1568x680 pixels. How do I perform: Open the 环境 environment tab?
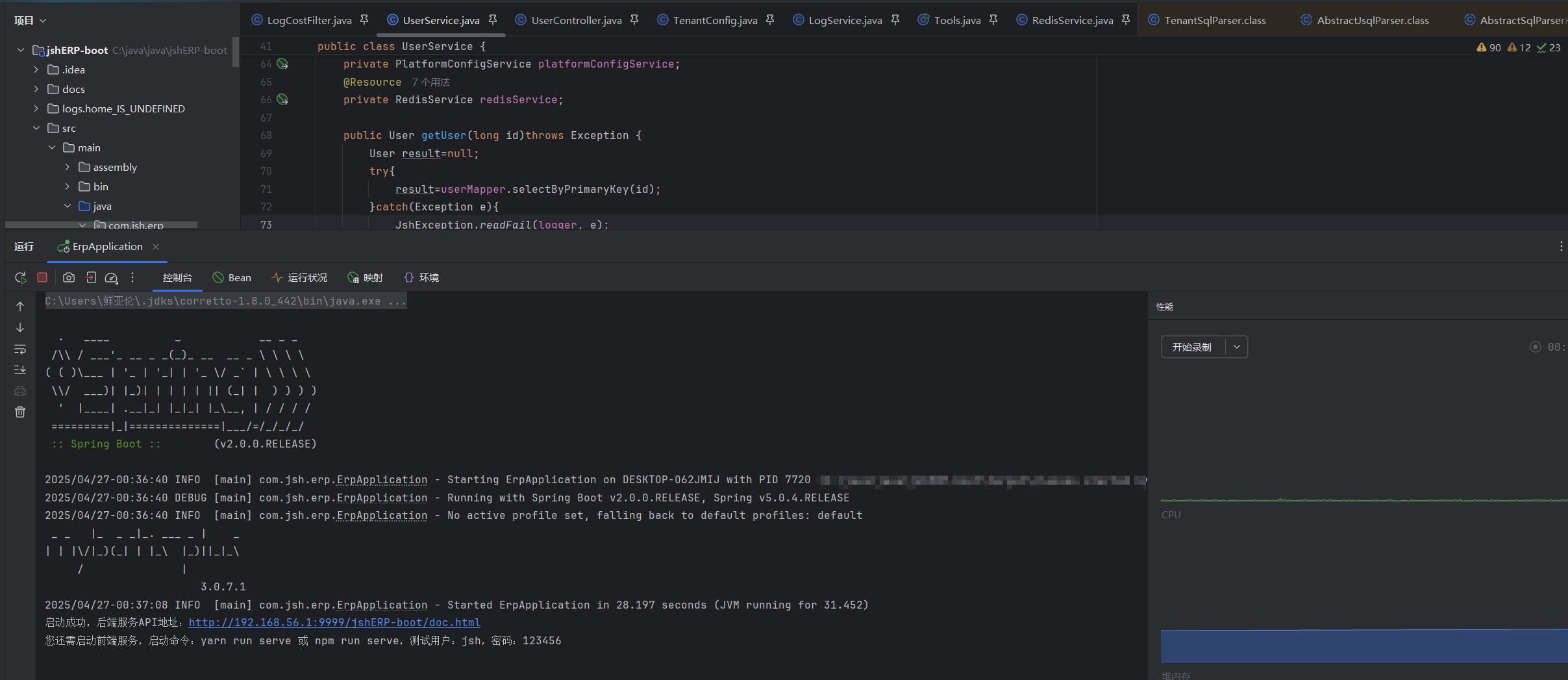click(421, 277)
